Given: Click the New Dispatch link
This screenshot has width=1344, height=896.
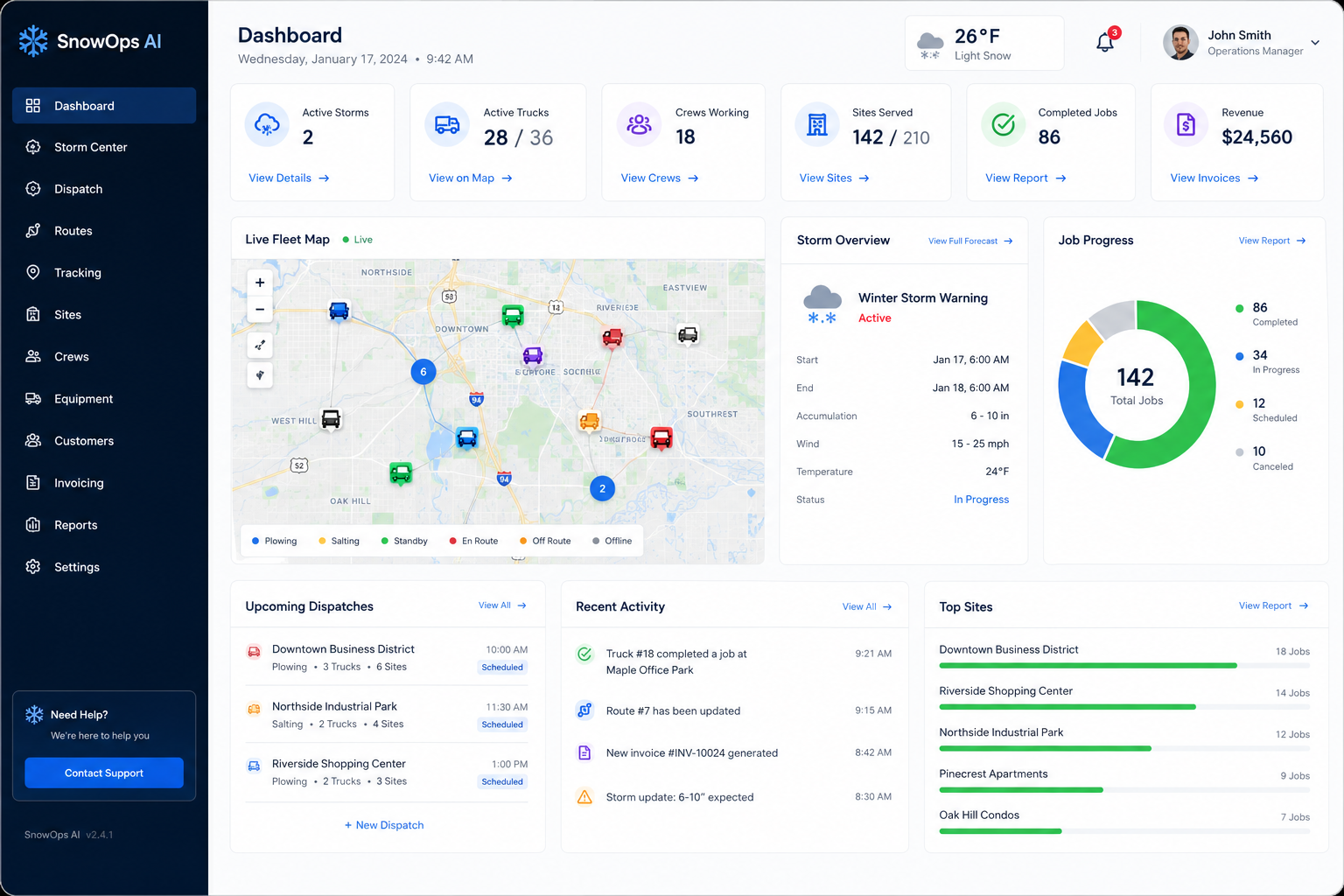Looking at the screenshot, I should coord(384,825).
